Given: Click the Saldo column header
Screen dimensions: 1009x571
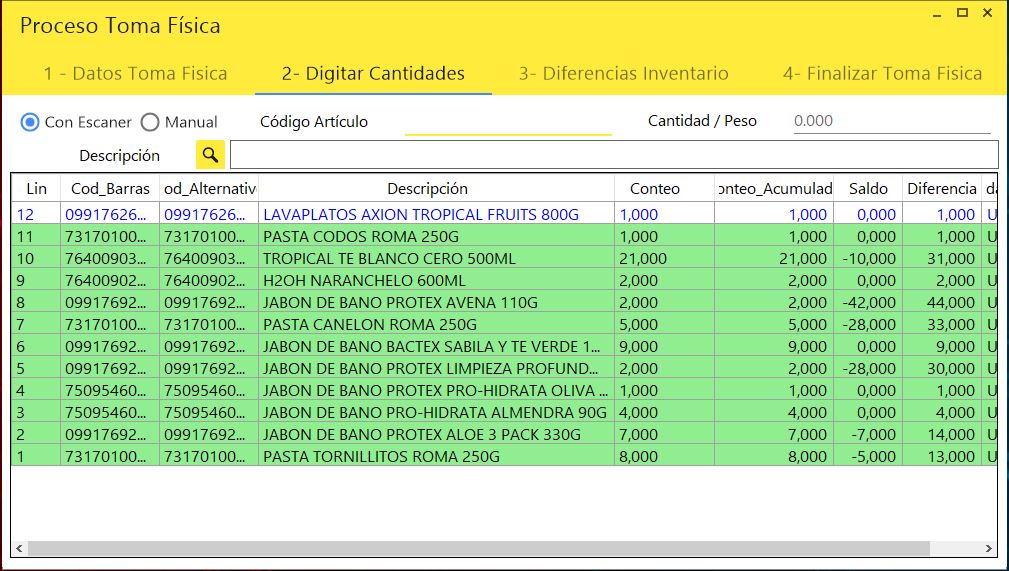Looking at the screenshot, I should [867, 188].
